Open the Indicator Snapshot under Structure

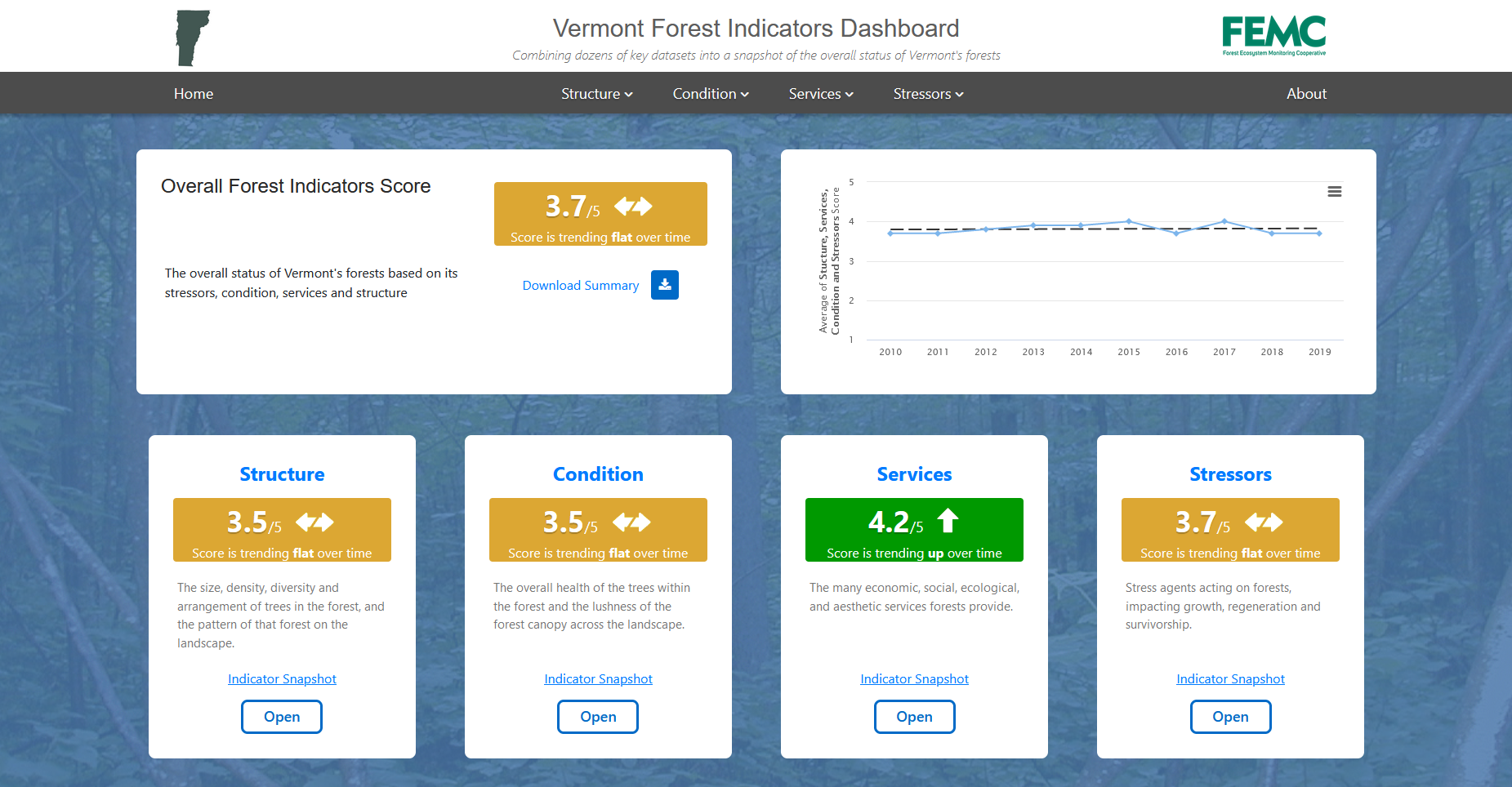pos(281,678)
